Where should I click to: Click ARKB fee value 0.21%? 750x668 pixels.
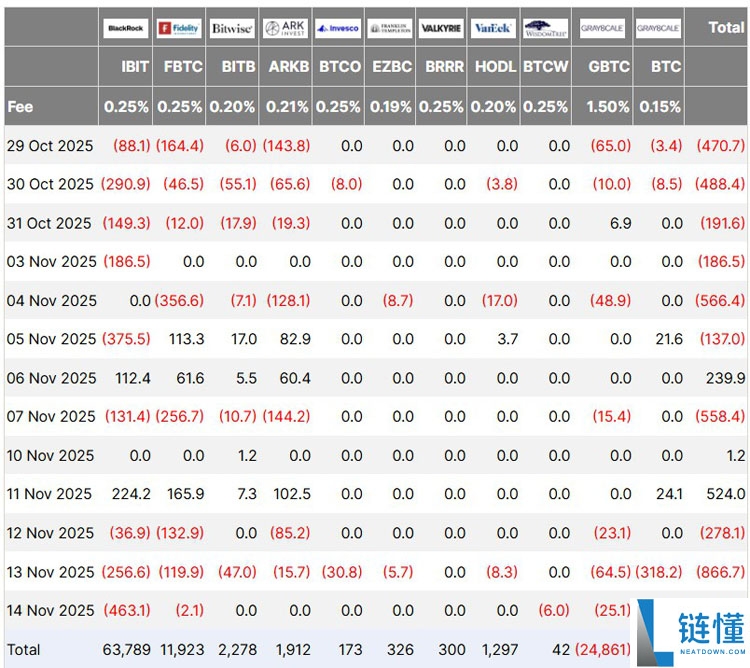coord(287,106)
